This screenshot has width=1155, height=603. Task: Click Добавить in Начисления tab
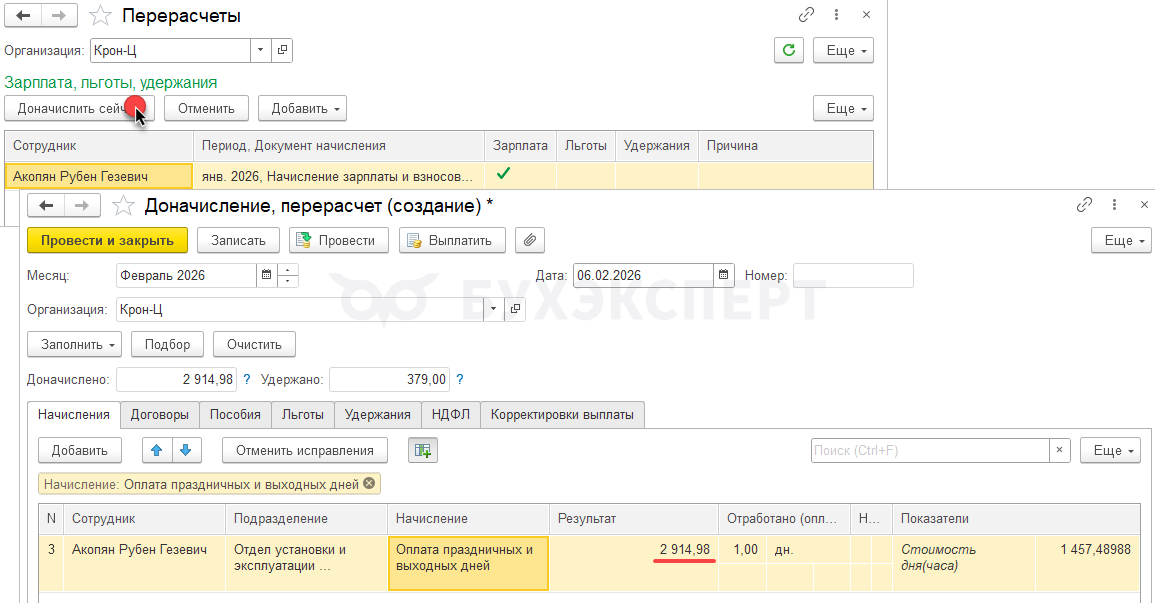click(x=80, y=451)
